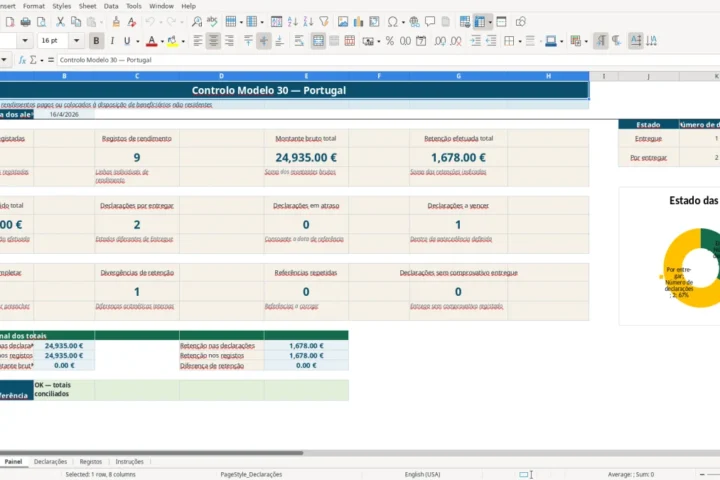
Task: Click the yellow background color swatch
Action: click(172, 41)
